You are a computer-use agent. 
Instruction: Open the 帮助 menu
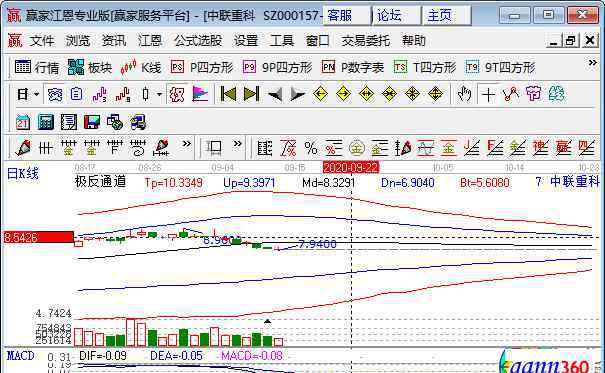414,41
